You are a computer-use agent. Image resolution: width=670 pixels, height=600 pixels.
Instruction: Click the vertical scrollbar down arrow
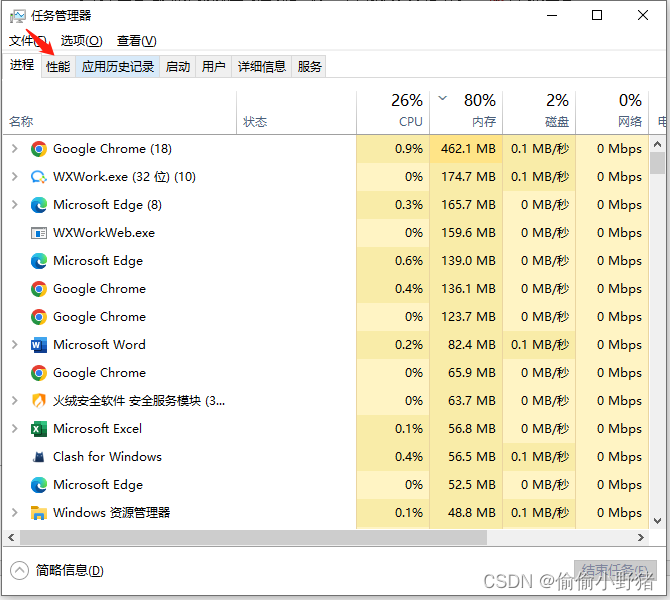(x=658, y=521)
